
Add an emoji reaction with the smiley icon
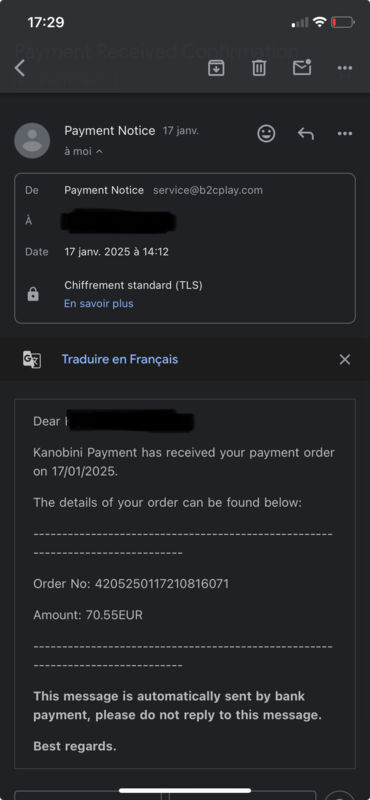[x=266, y=134]
